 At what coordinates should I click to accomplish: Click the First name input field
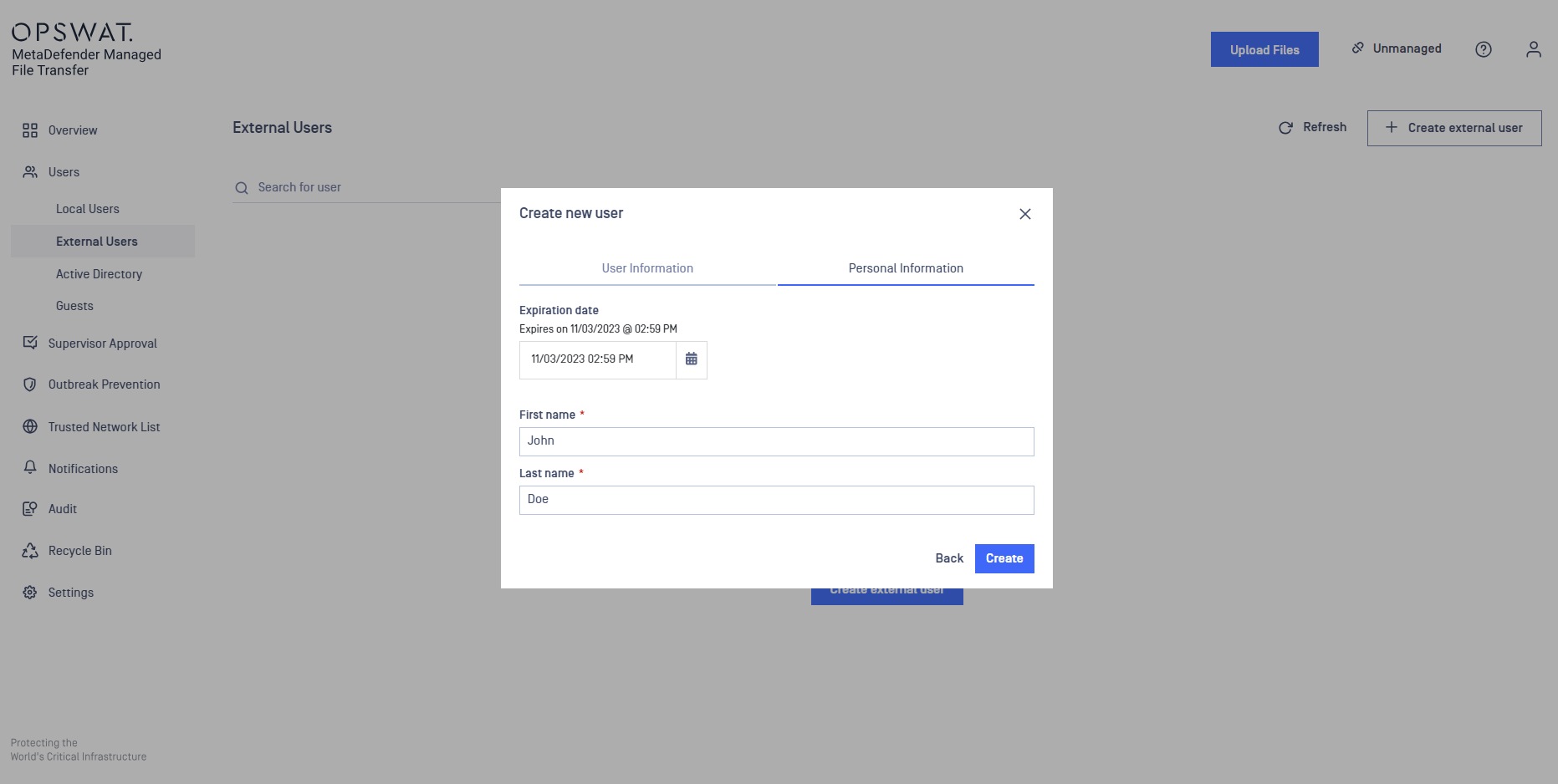tap(777, 441)
